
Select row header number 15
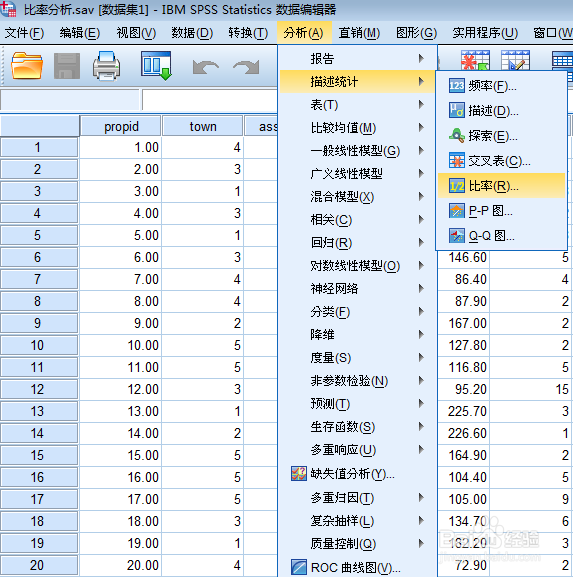coord(39,455)
